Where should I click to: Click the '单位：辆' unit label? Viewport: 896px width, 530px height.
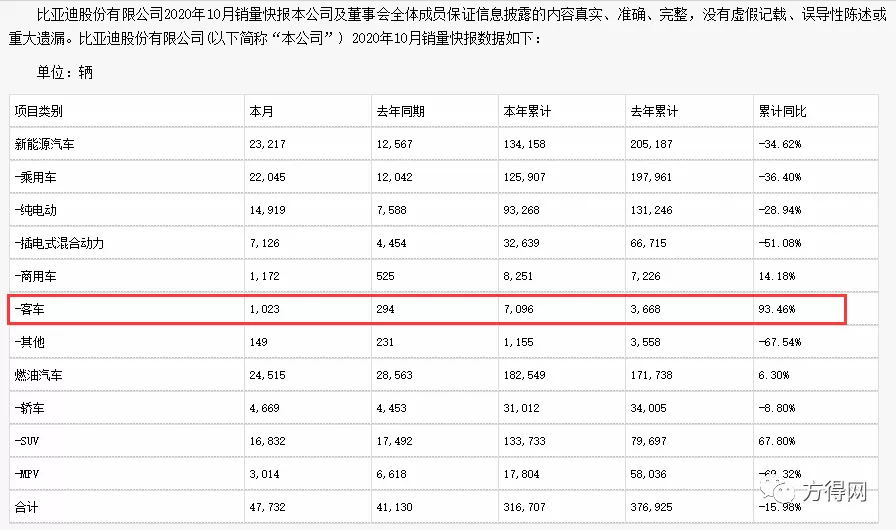(65, 73)
